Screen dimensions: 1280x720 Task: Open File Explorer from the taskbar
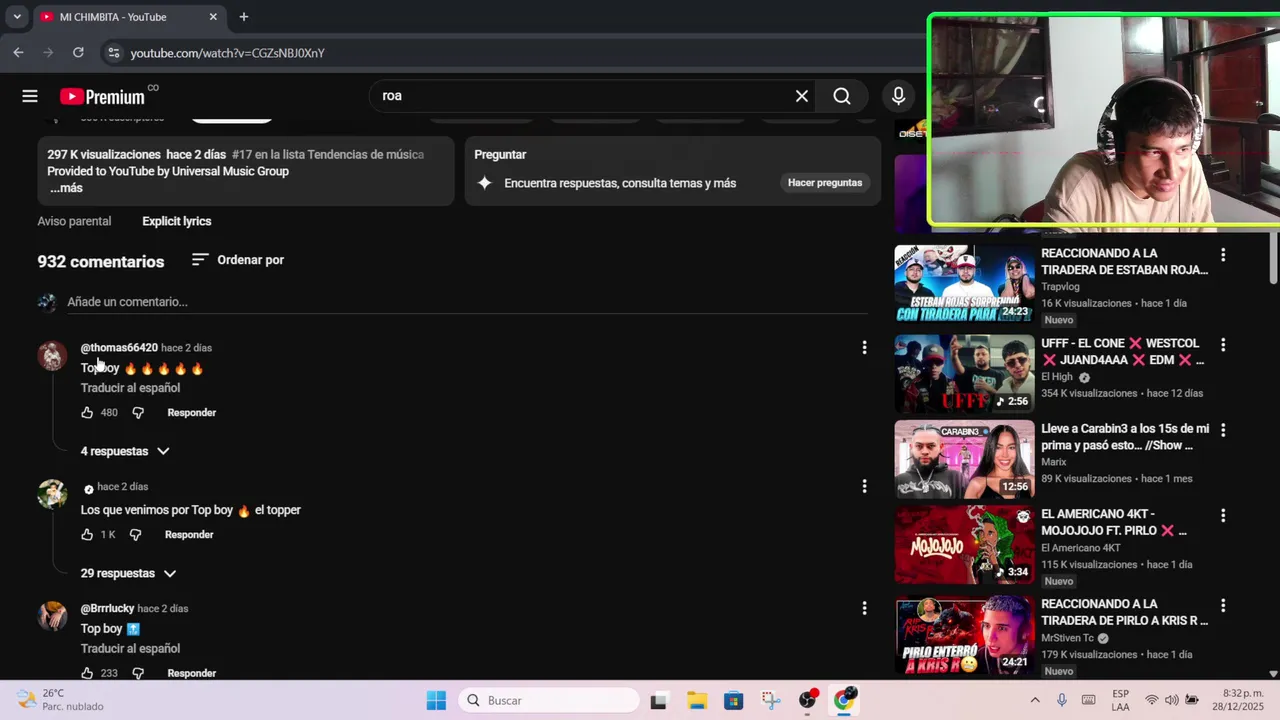696,700
